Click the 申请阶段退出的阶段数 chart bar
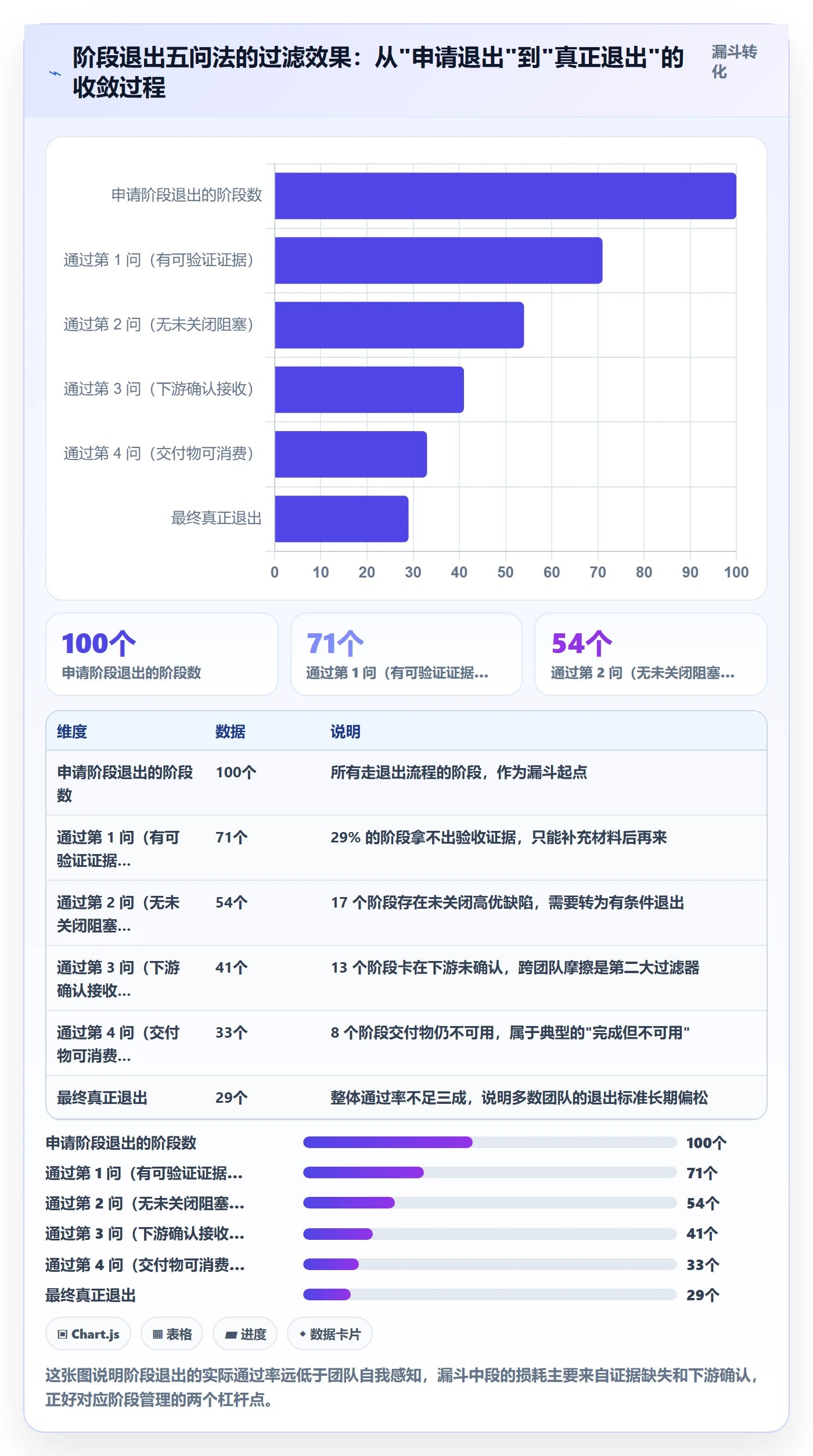 coord(505,196)
